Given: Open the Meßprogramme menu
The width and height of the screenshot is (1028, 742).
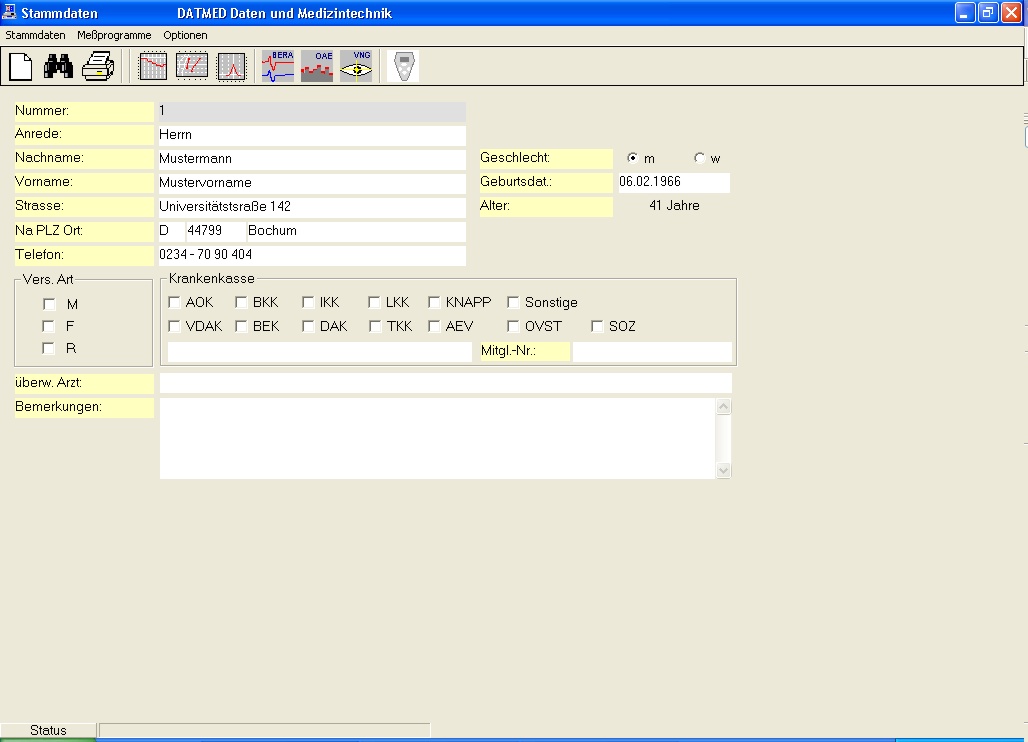Looking at the screenshot, I should 114,35.
